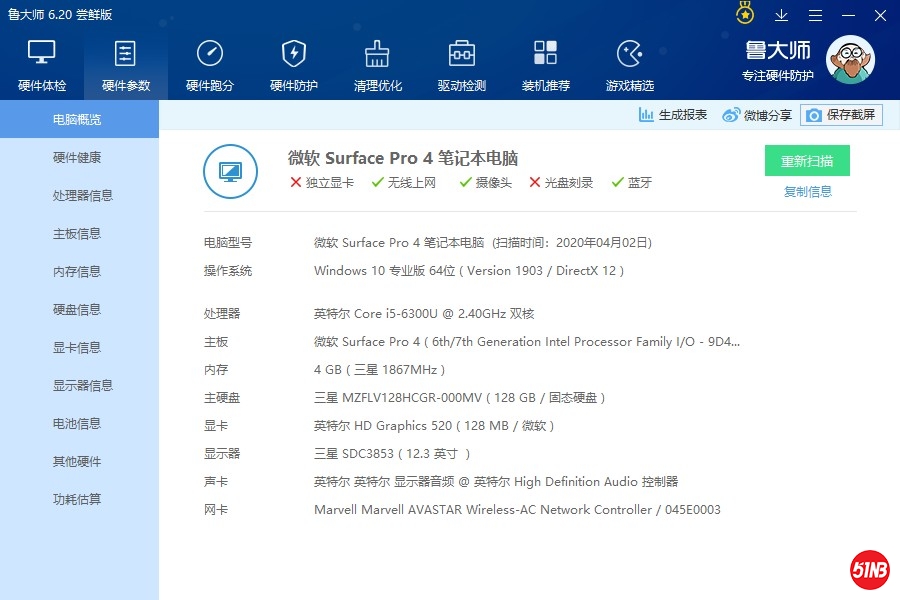Select 硬件参数 tab in top toolbar
Image resolution: width=900 pixels, height=600 pixels.
click(x=126, y=65)
